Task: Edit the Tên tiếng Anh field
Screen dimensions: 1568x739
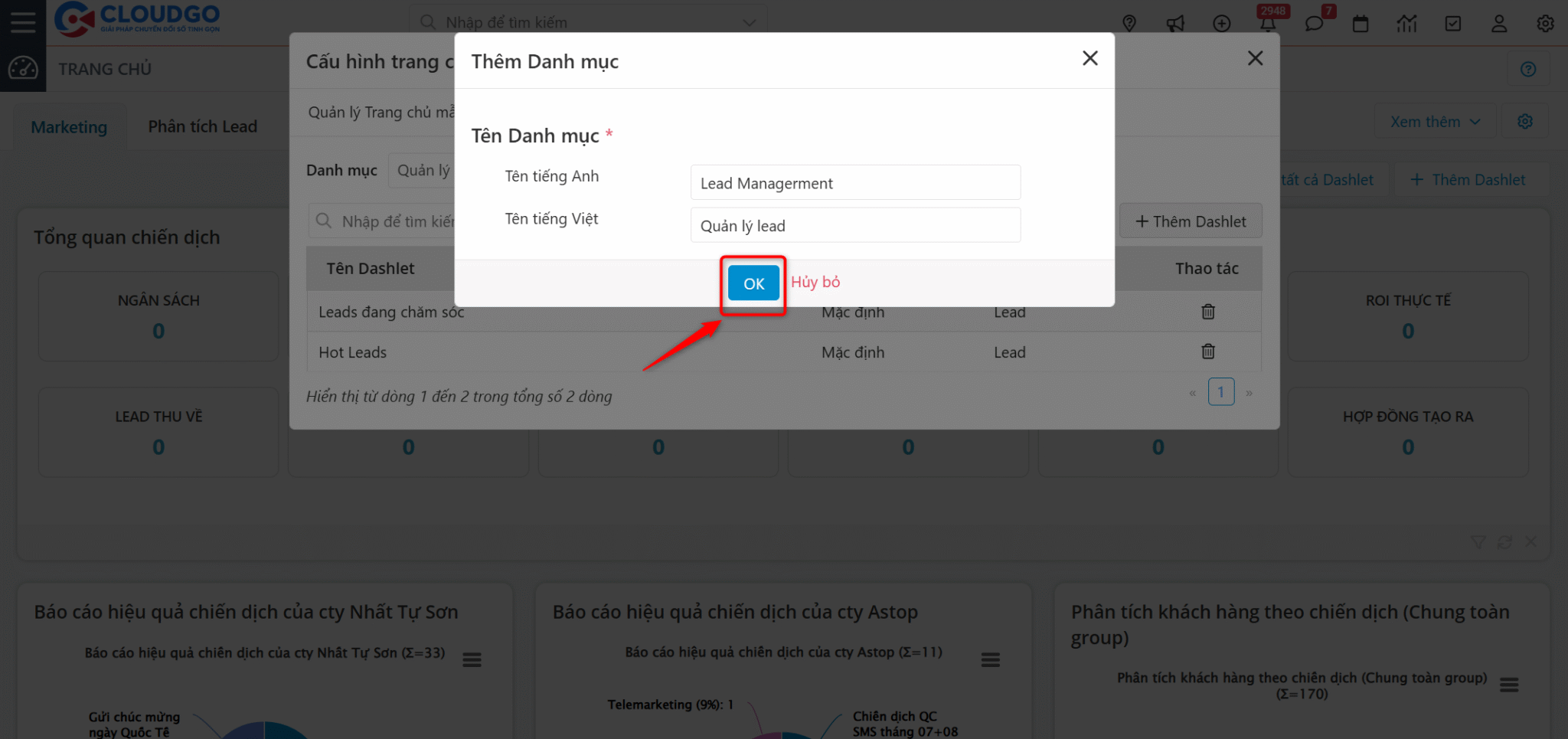Action: [855, 183]
